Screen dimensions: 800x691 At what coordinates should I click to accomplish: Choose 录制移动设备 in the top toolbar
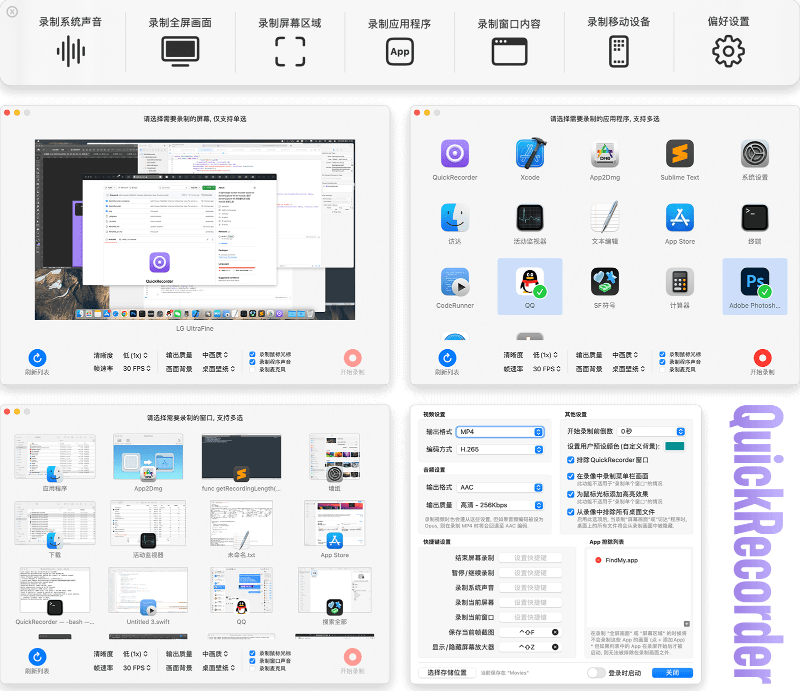[x=619, y=42]
